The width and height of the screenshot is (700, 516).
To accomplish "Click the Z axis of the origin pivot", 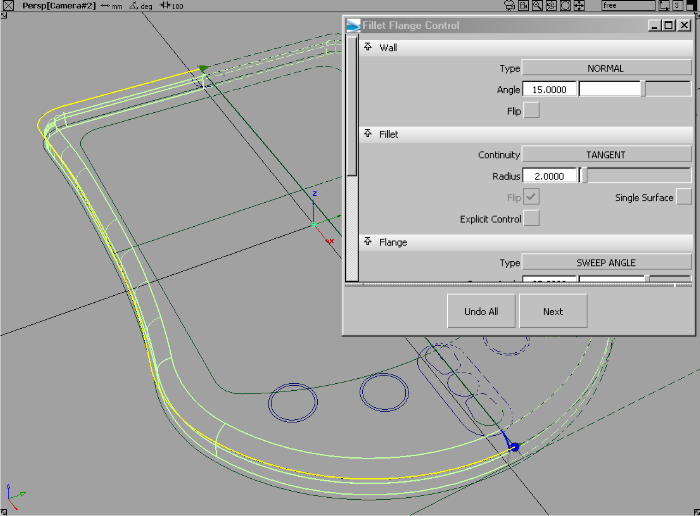I will pyautogui.click(x=314, y=208).
